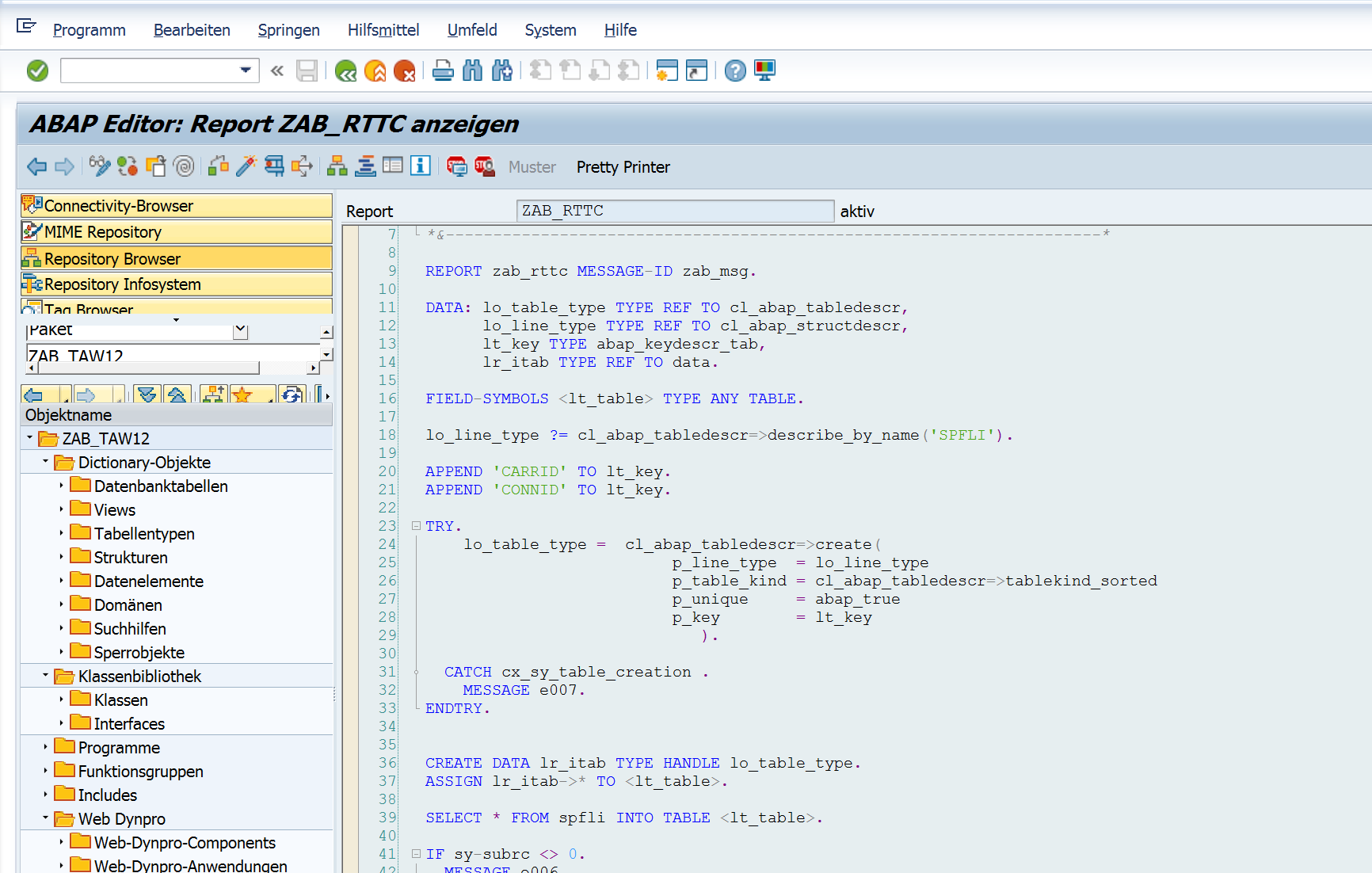Expand the Programme folder
Viewport: 1372px width, 873px height.
tap(45, 746)
